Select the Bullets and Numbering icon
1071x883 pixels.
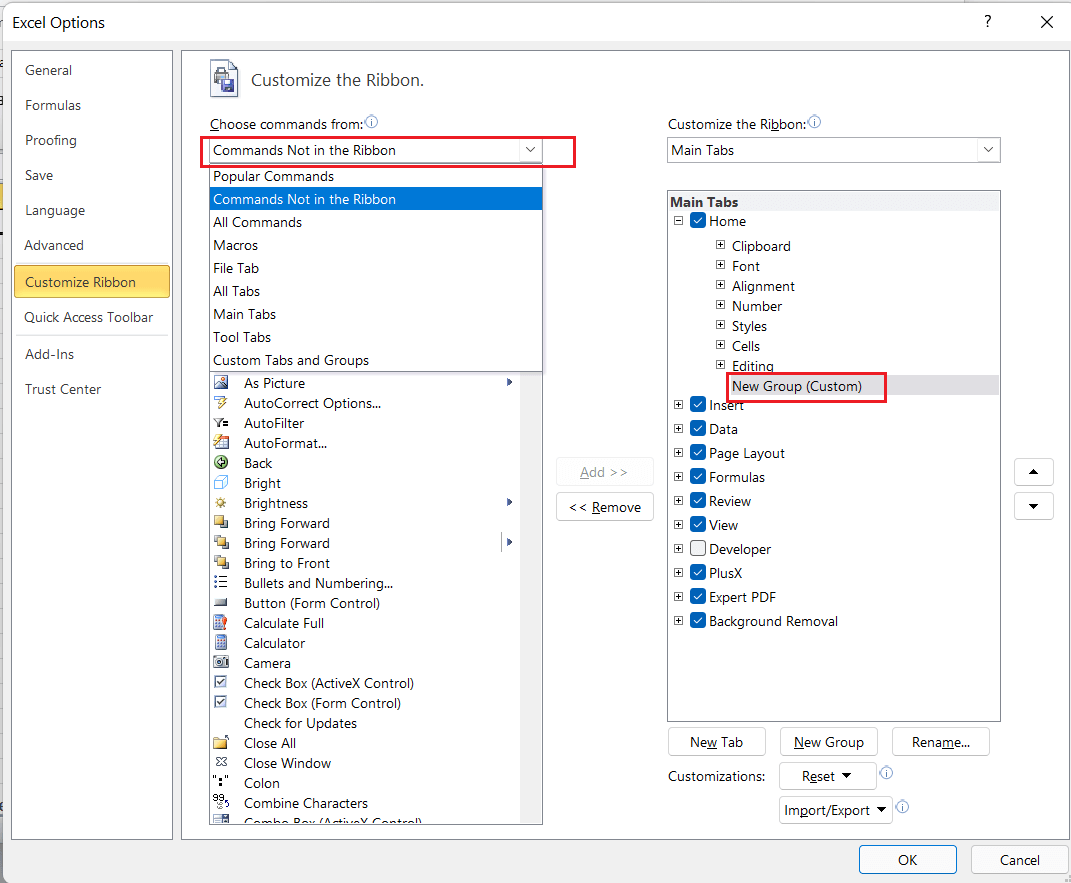click(221, 583)
